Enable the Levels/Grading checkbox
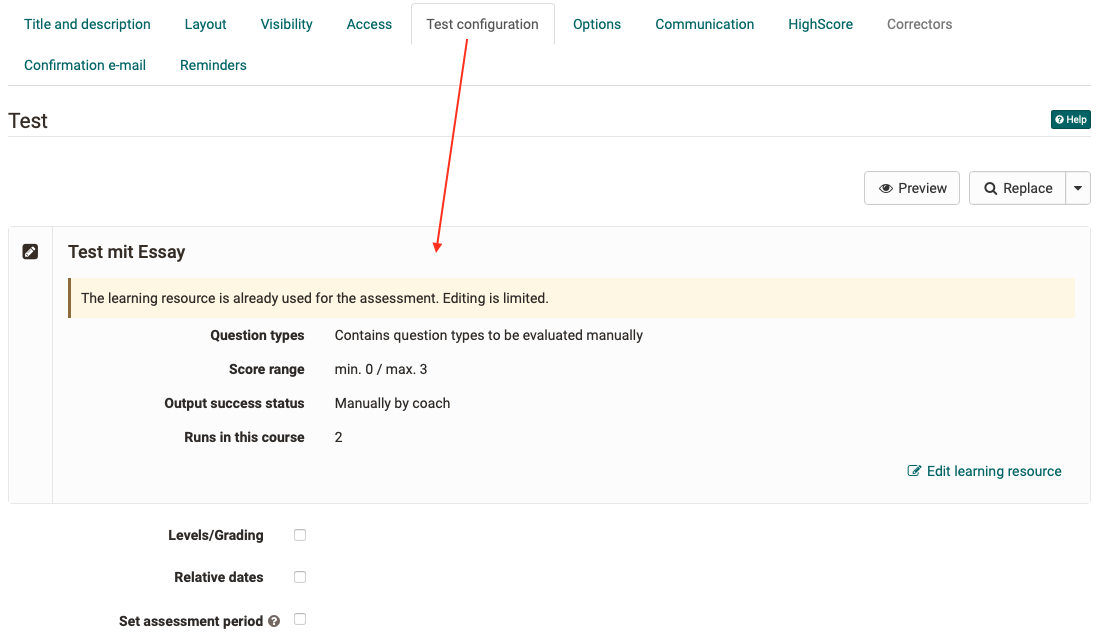This screenshot has height=642, width=1100. tap(299, 535)
